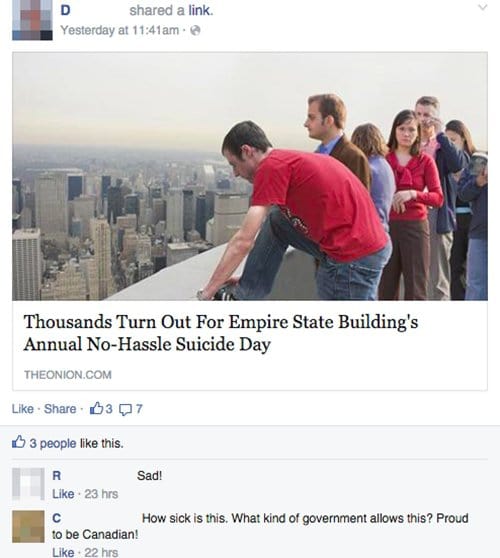
Task: Open commenter R's profile picture
Action: click(x=28, y=484)
